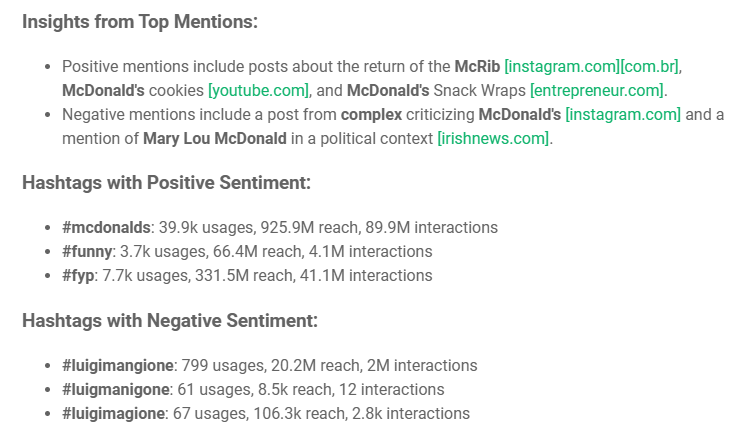The height and width of the screenshot is (434, 753).
Task: Click the bold #funny hashtag
Action: pos(86,252)
